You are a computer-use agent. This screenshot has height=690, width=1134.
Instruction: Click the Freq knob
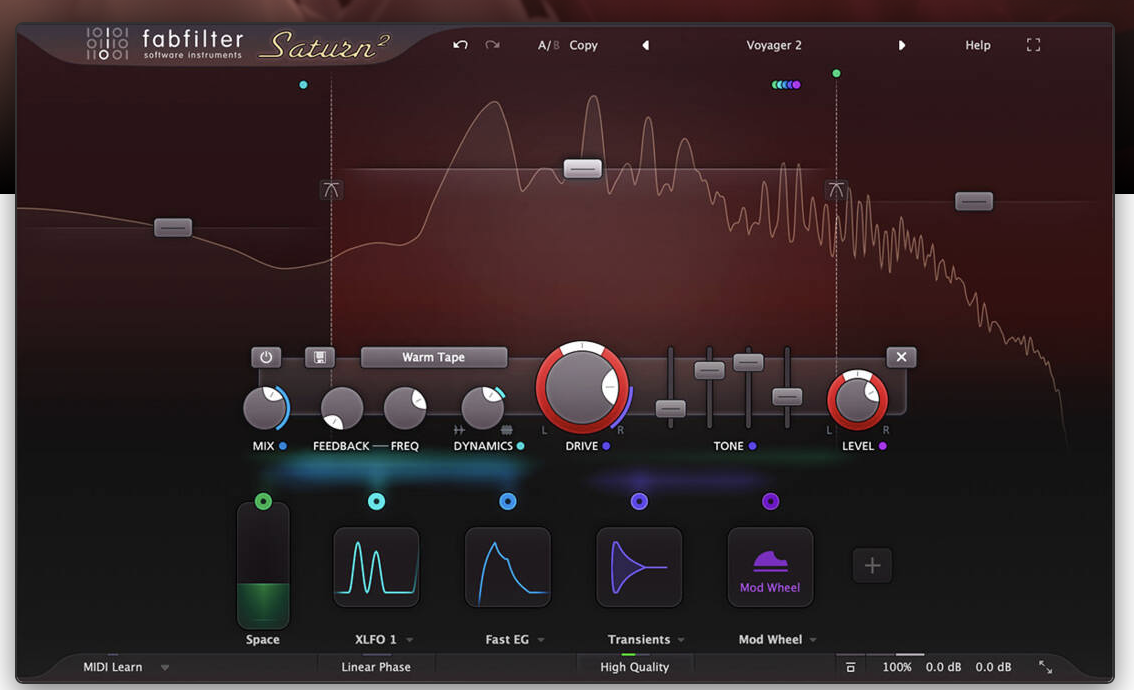[405, 409]
